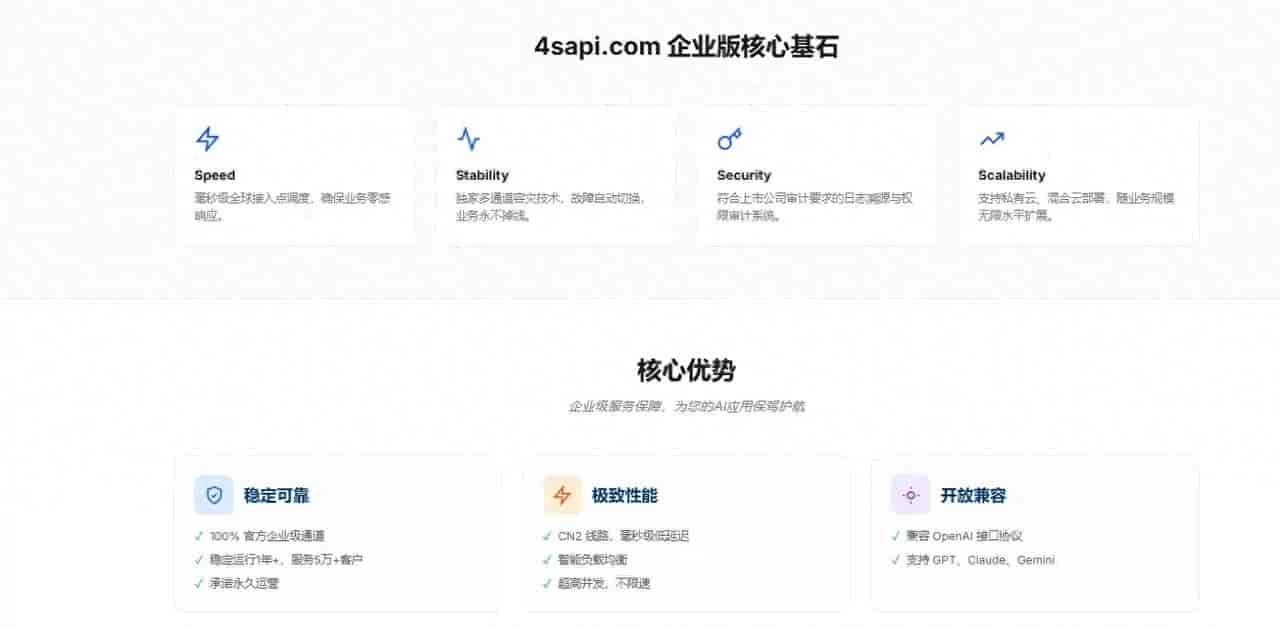Click the Scalability card title

(1012, 175)
